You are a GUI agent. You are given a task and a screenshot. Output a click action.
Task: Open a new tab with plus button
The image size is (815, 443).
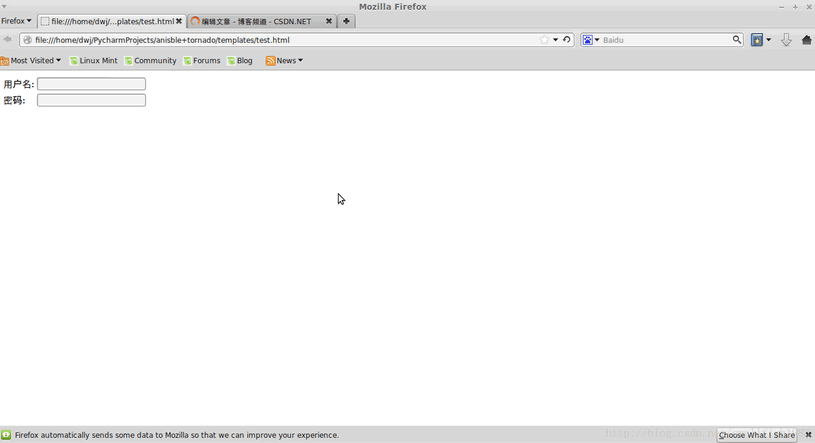[x=346, y=21]
